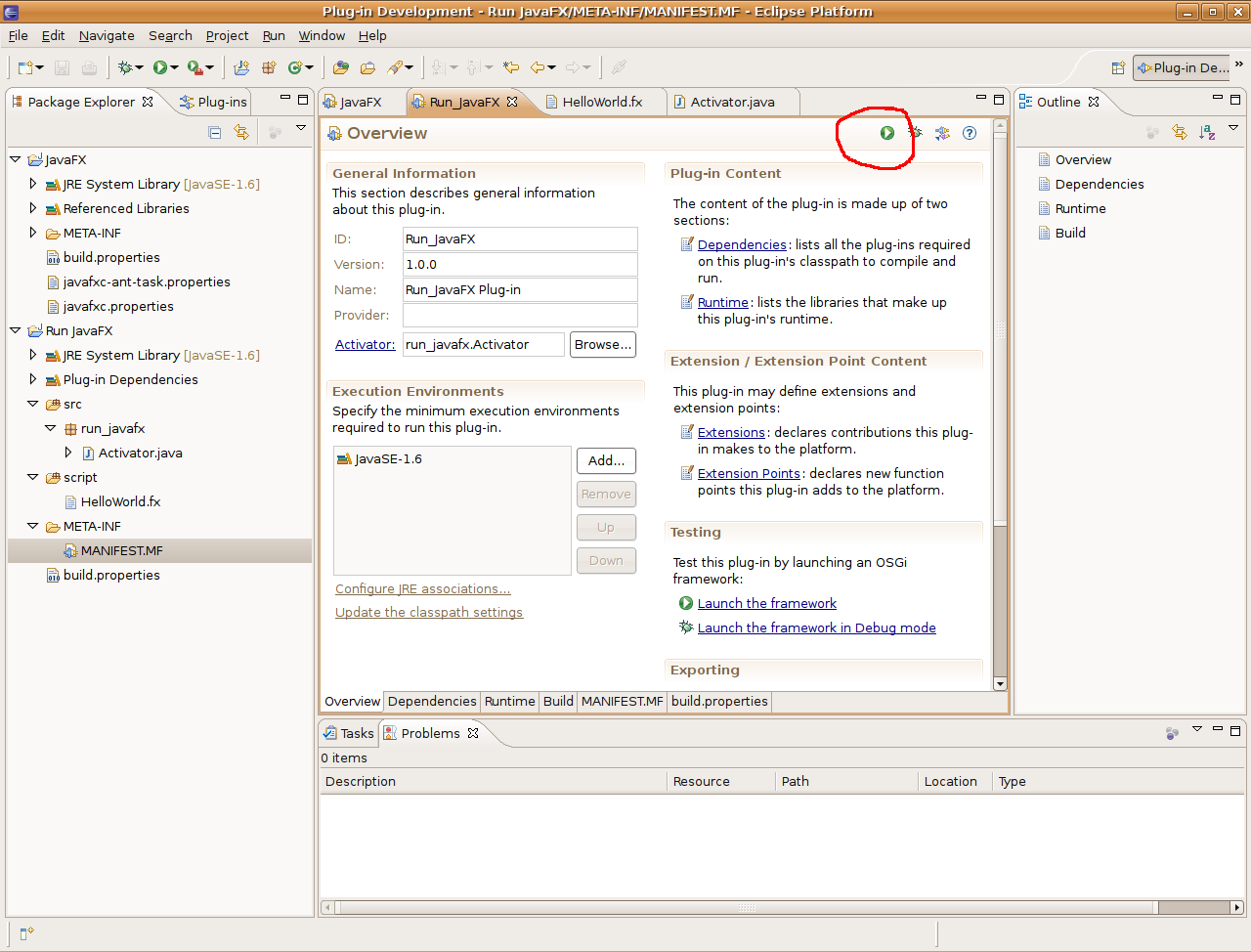Click the help icon in Overview header
The height and width of the screenshot is (952, 1251).
tap(970, 133)
